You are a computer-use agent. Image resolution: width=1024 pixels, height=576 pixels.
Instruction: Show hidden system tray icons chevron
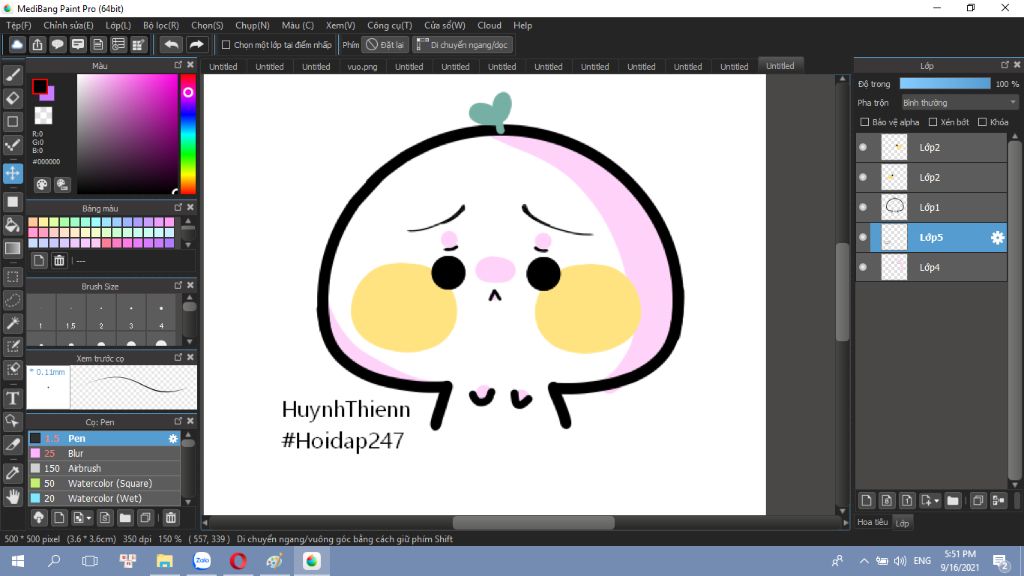(x=863, y=561)
